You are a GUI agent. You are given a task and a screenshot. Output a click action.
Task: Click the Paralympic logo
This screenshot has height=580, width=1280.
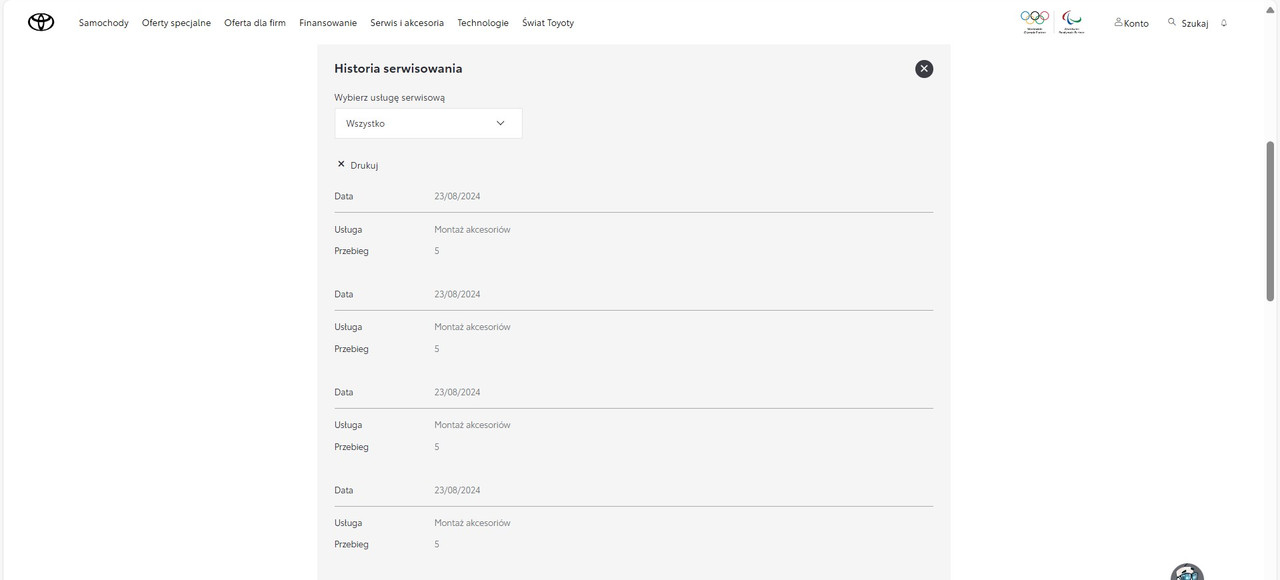1072,22
